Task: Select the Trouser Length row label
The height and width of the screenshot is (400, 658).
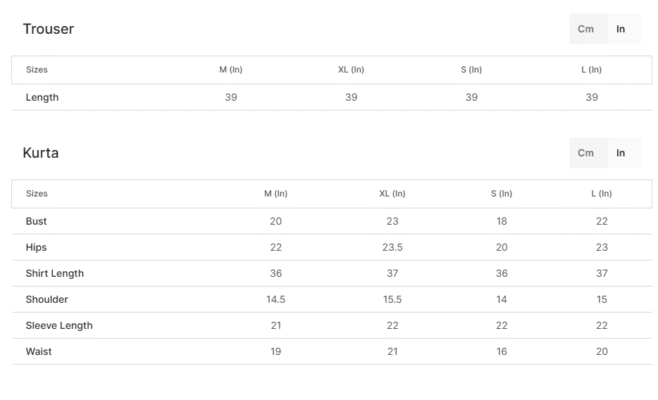Action: (x=42, y=97)
